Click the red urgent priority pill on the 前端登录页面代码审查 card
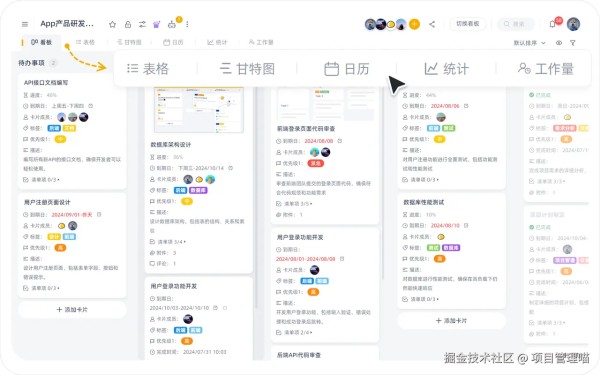The width and height of the screenshot is (600, 375). tap(316, 163)
